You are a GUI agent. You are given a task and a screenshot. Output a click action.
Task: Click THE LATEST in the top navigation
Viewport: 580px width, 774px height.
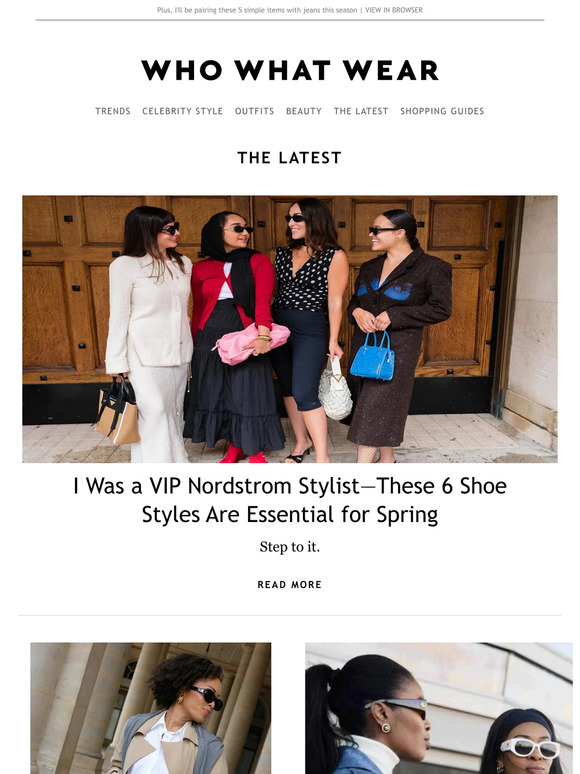[361, 111]
